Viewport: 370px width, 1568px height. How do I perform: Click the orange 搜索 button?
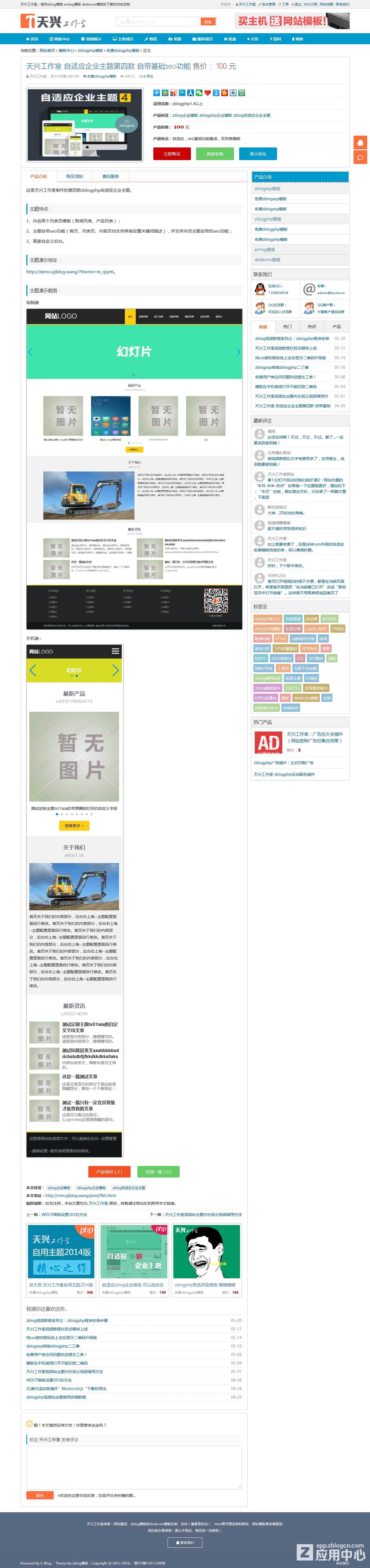tap(208, 22)
